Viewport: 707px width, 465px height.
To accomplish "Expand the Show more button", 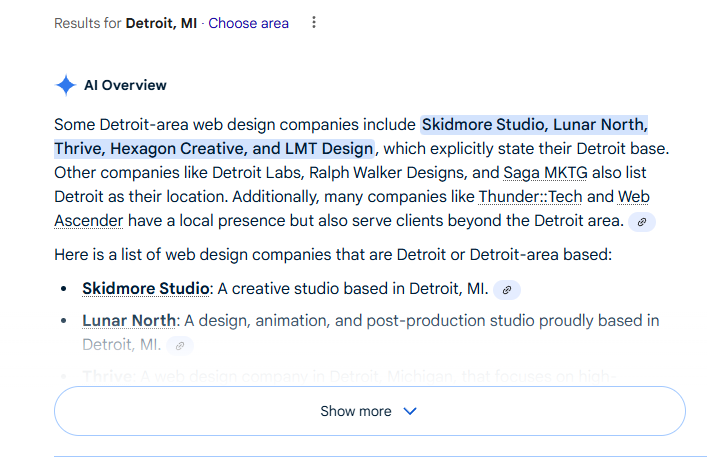I will tap(369, 411).
